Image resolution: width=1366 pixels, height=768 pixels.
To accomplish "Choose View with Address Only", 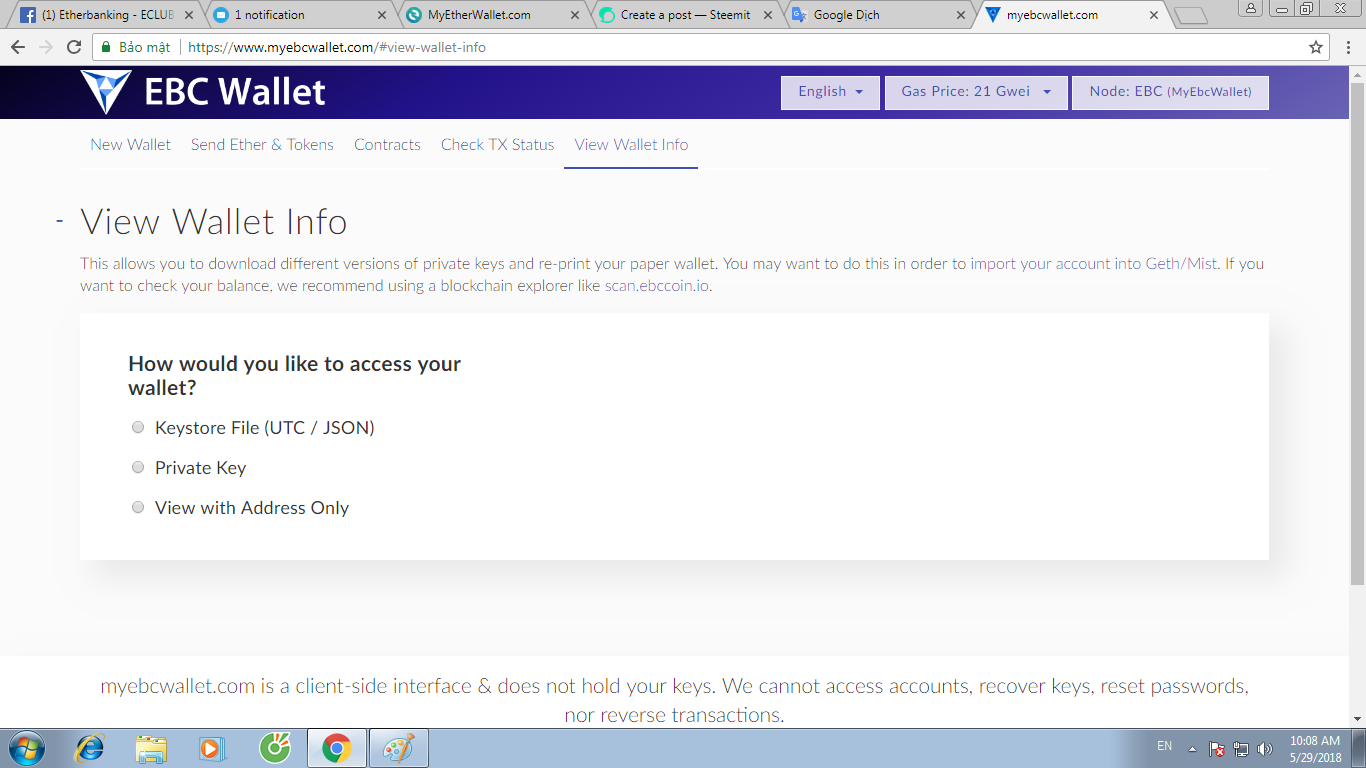I will pyautogui.click(x=138, y=508).
